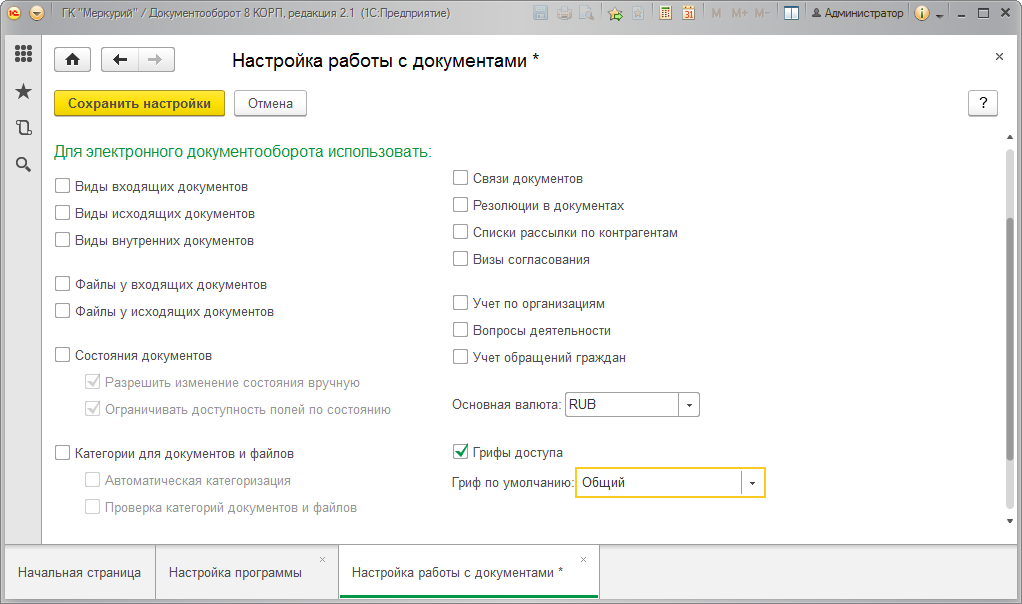Enable 'Виды исходящих документов' checkbox
Viewport: 1022px width, 604px height.
(x=63, y=213)
